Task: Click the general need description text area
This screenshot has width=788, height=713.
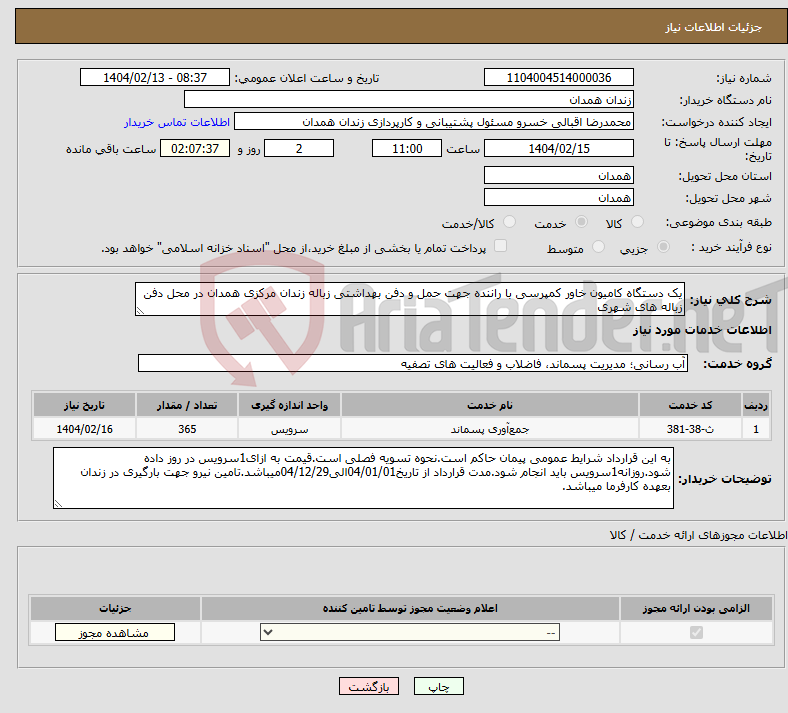Action: [x=410, y=299]
